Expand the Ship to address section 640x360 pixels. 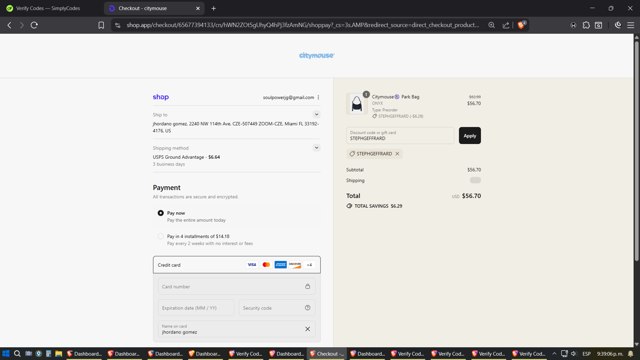click(x=316, y=114)
